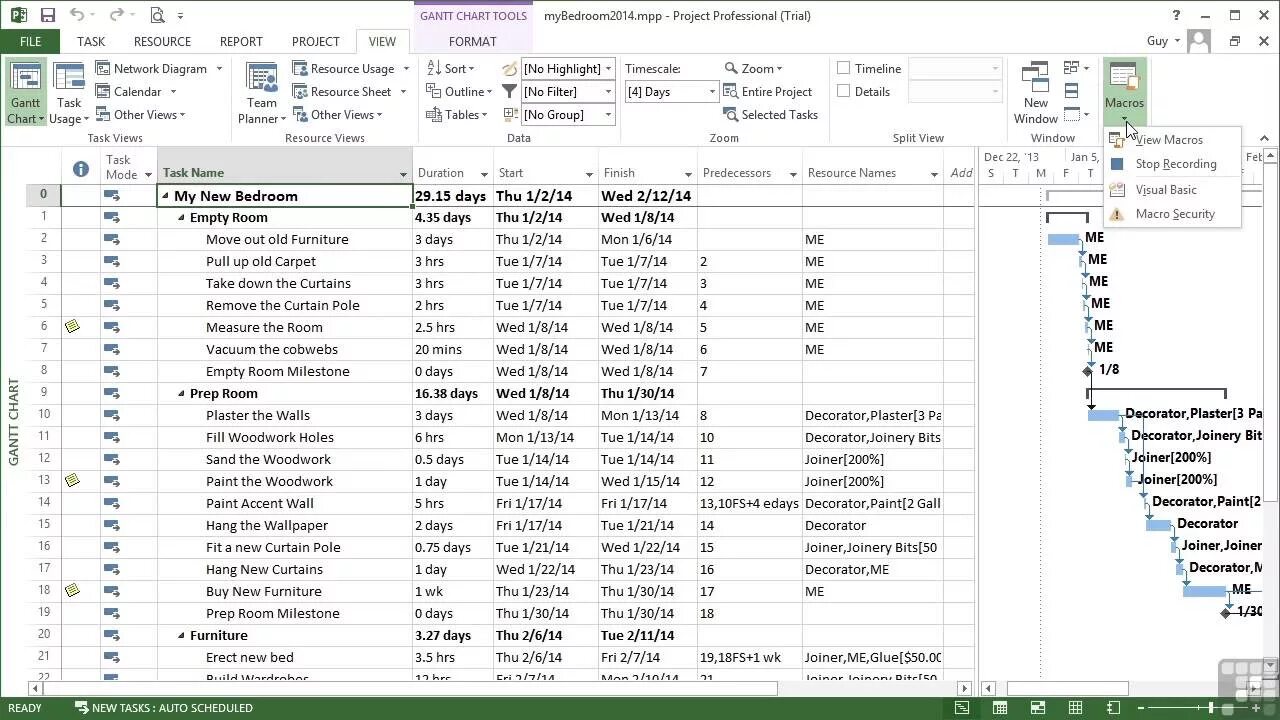Open the Filter dropdown
Image resolution: width=1280 pixels, height=720 pixels.
click(608, 91)
